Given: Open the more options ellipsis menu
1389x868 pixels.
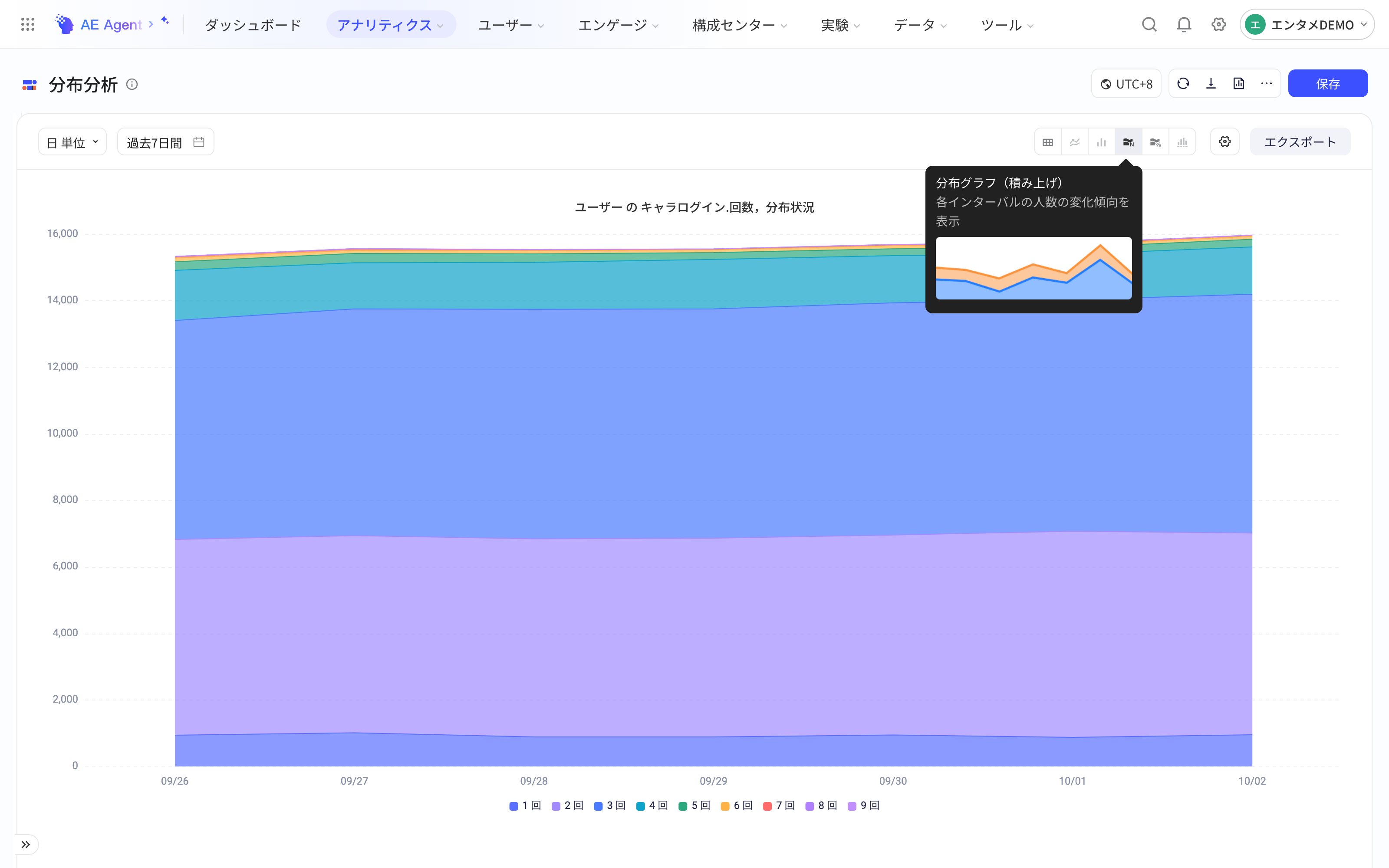Looking at the screenshot, I should pyautogui.click(x=1266, y=84).
